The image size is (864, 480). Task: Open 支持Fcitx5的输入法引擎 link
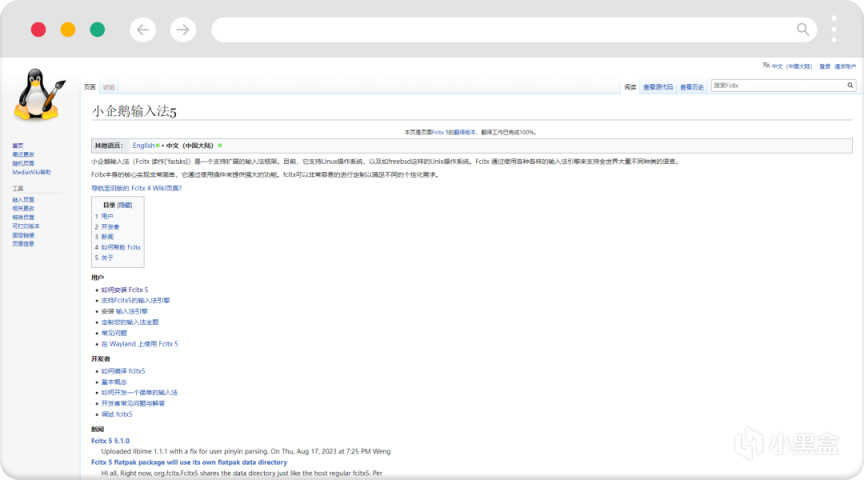(136, 300)
